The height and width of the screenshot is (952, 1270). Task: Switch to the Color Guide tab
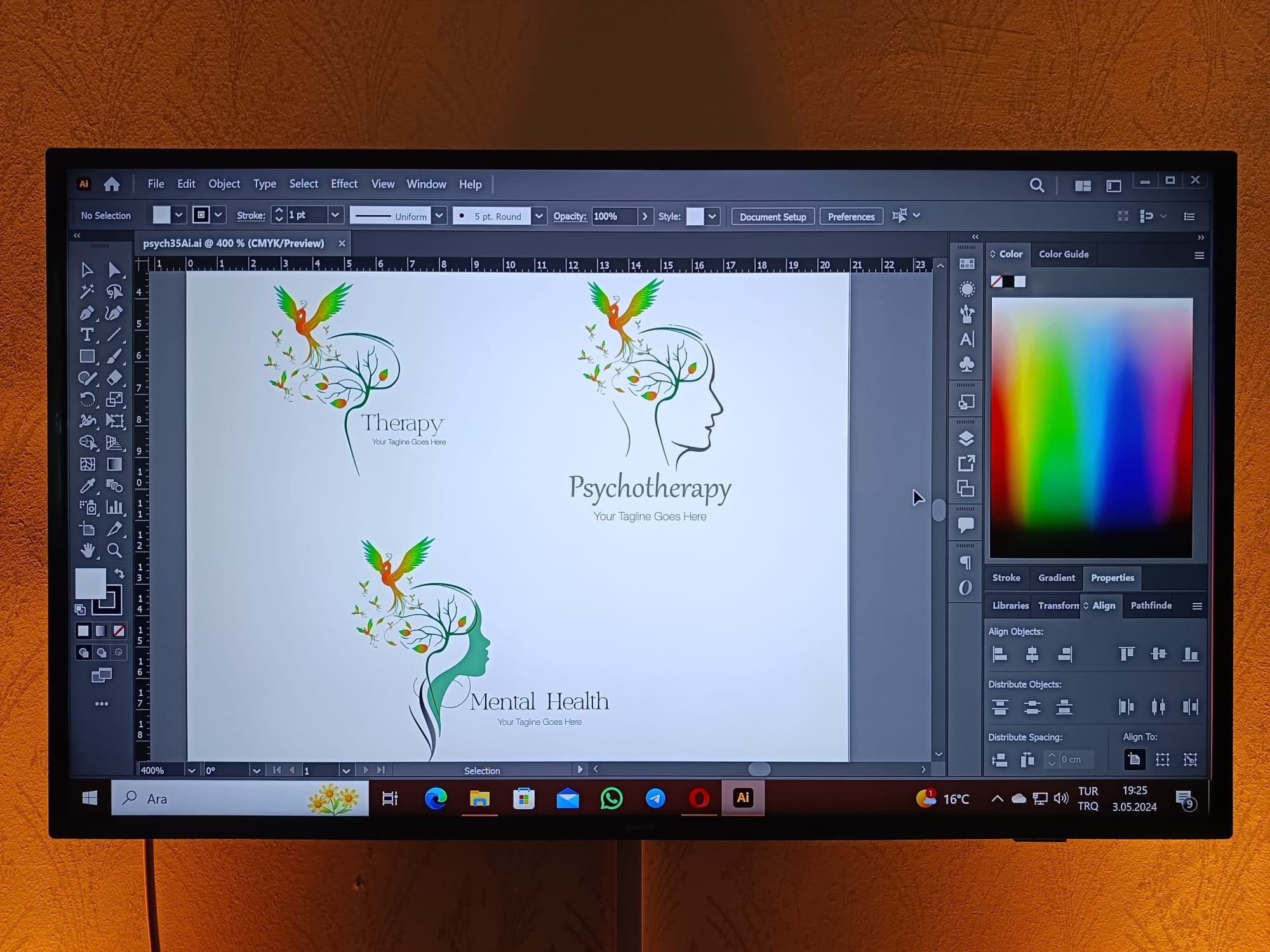coord(1064,254)
